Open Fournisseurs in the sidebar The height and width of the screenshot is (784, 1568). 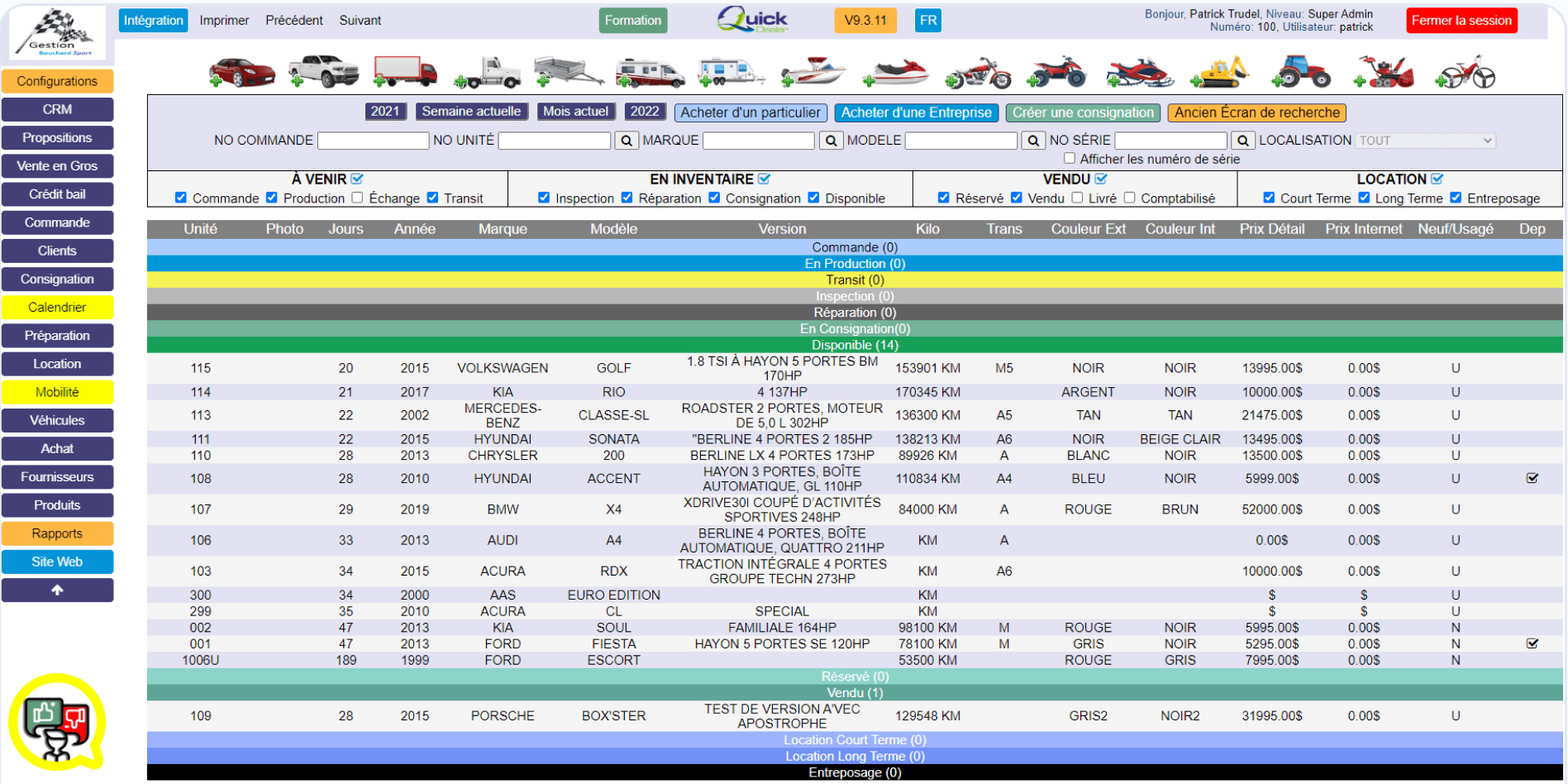click(57, 476)
